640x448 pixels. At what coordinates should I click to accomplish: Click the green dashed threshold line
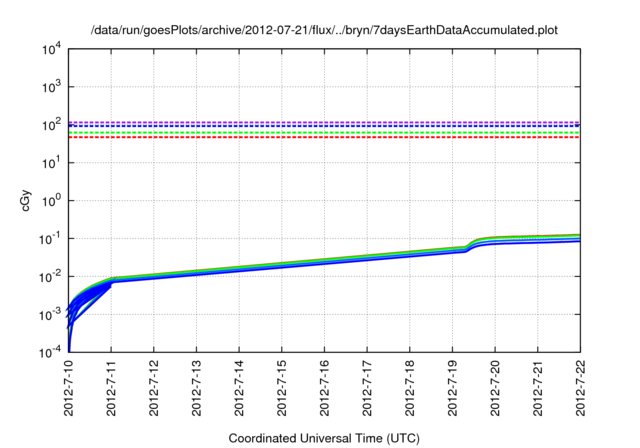[324, 133]
